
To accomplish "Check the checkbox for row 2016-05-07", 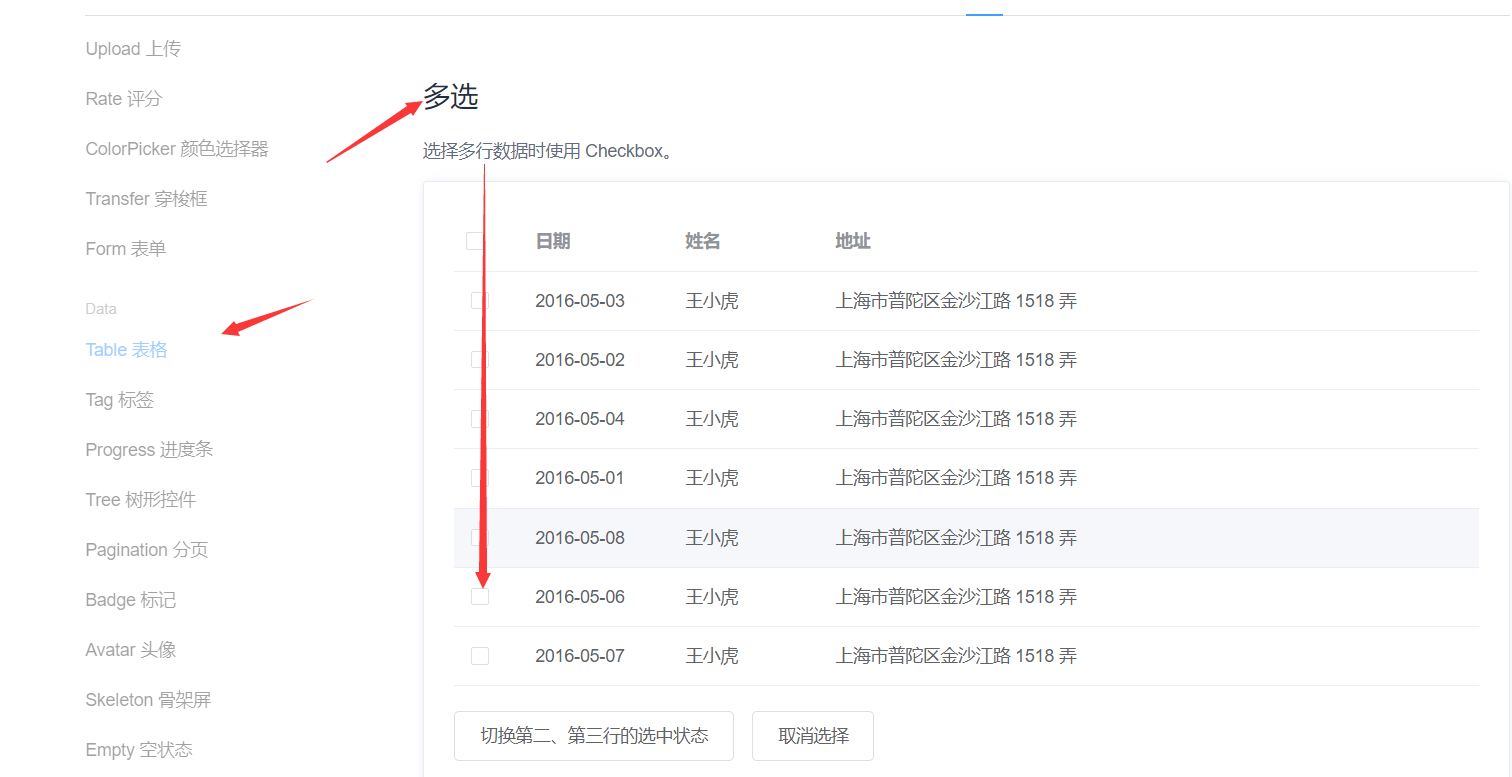I will click(479, 655).
